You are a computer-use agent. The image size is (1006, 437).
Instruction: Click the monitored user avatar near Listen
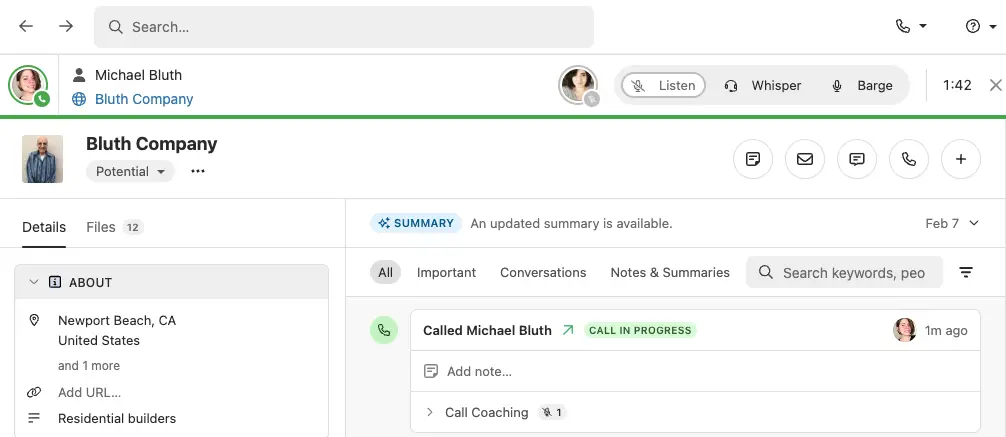[x=579, y=85]
